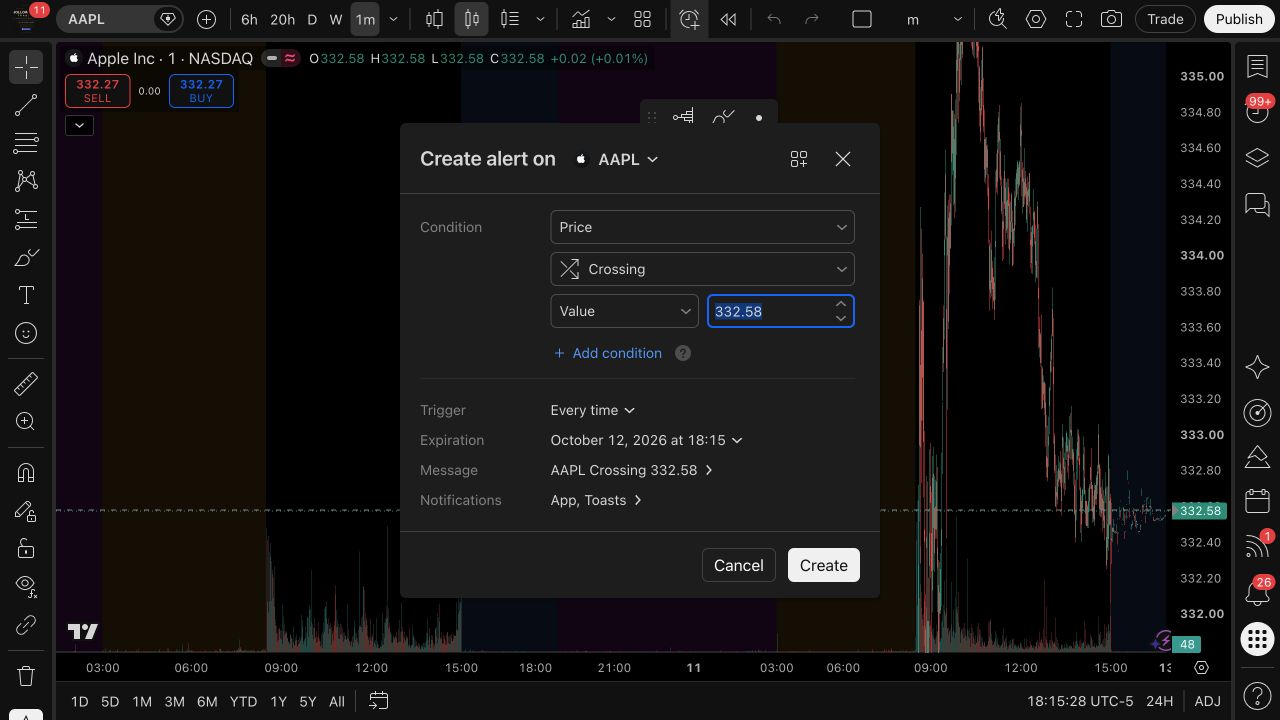Activate the zoom in tool
This screenshot has height=720, width=1280.
[x=26, y=421]
